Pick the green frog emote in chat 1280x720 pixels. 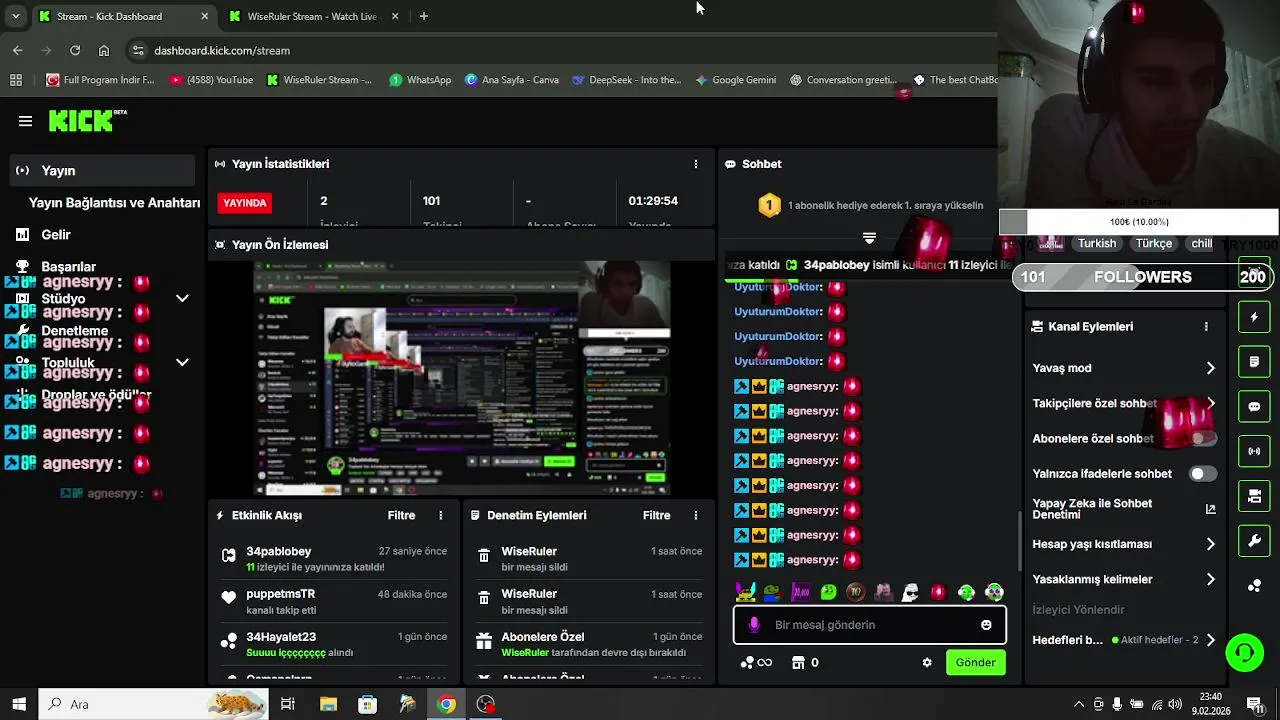coord(828,592)
